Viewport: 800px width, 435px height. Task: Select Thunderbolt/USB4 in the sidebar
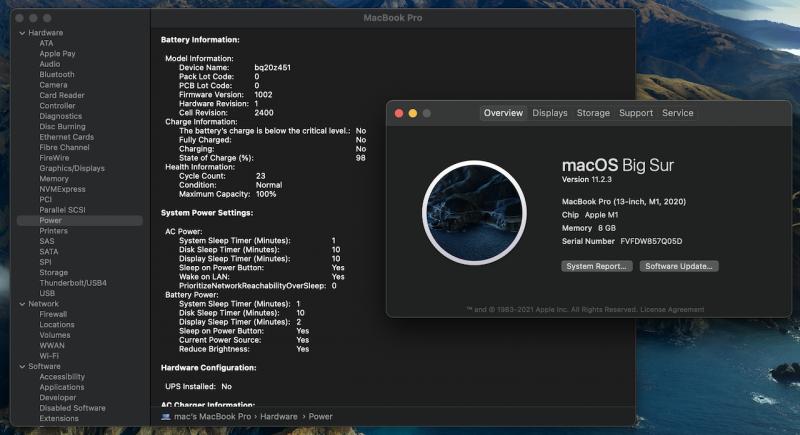pyautogui.click(x=73, y=283)
